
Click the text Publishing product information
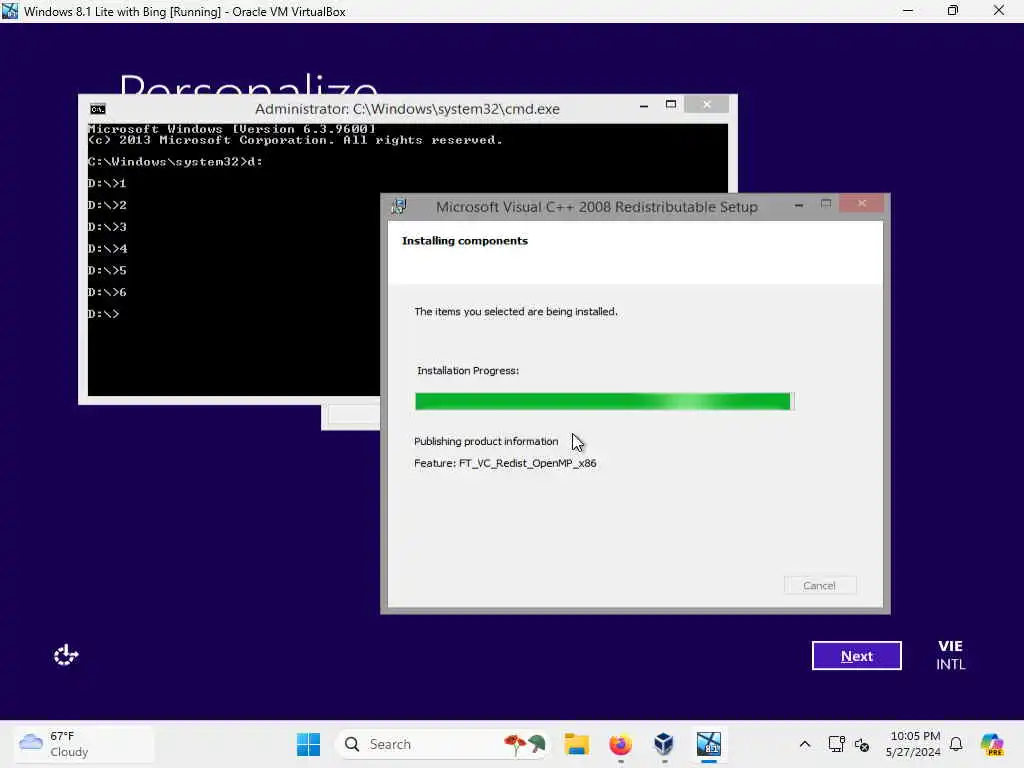click(x=486, y=441)
